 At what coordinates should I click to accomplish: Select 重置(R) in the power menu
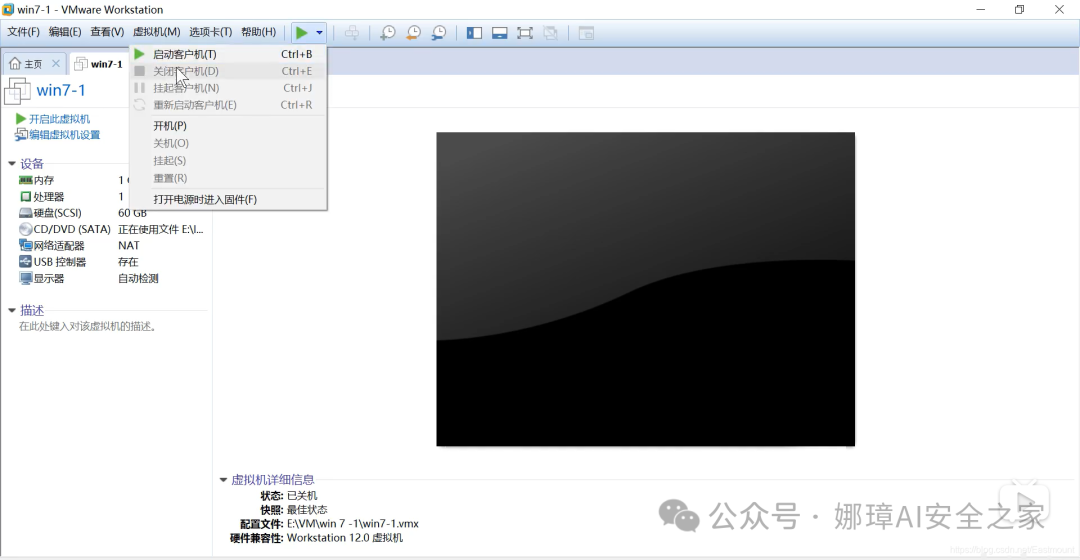(x=228, y=178)
